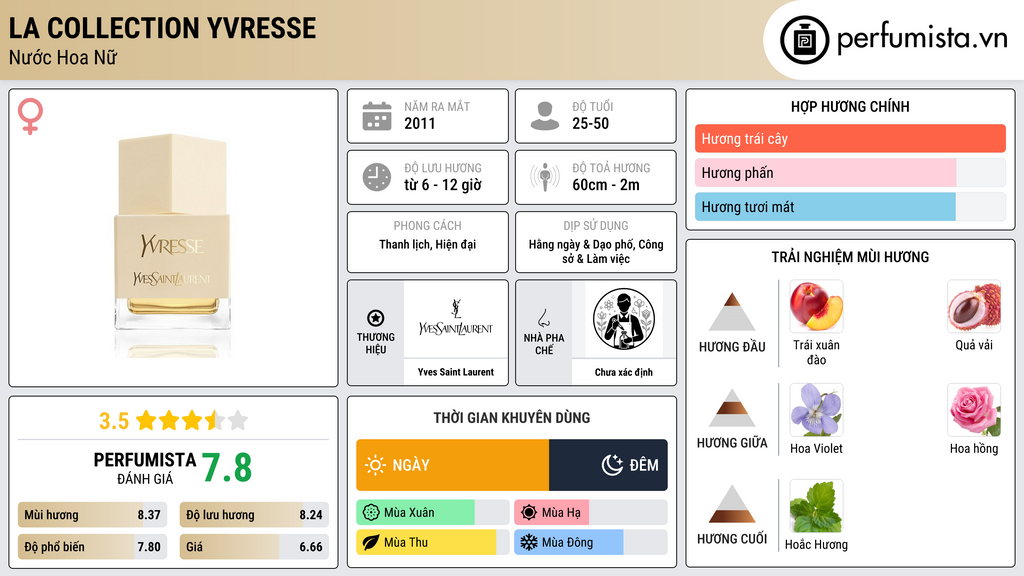The width and height of the screenshot is (1024, 576).
Task: Click the sun icon for Mùa Hạ
Action: click(x=529, y=513)
